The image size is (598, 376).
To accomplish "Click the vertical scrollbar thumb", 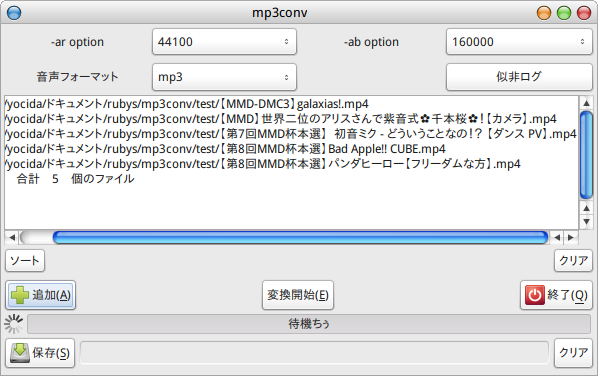I will [586, 155].
